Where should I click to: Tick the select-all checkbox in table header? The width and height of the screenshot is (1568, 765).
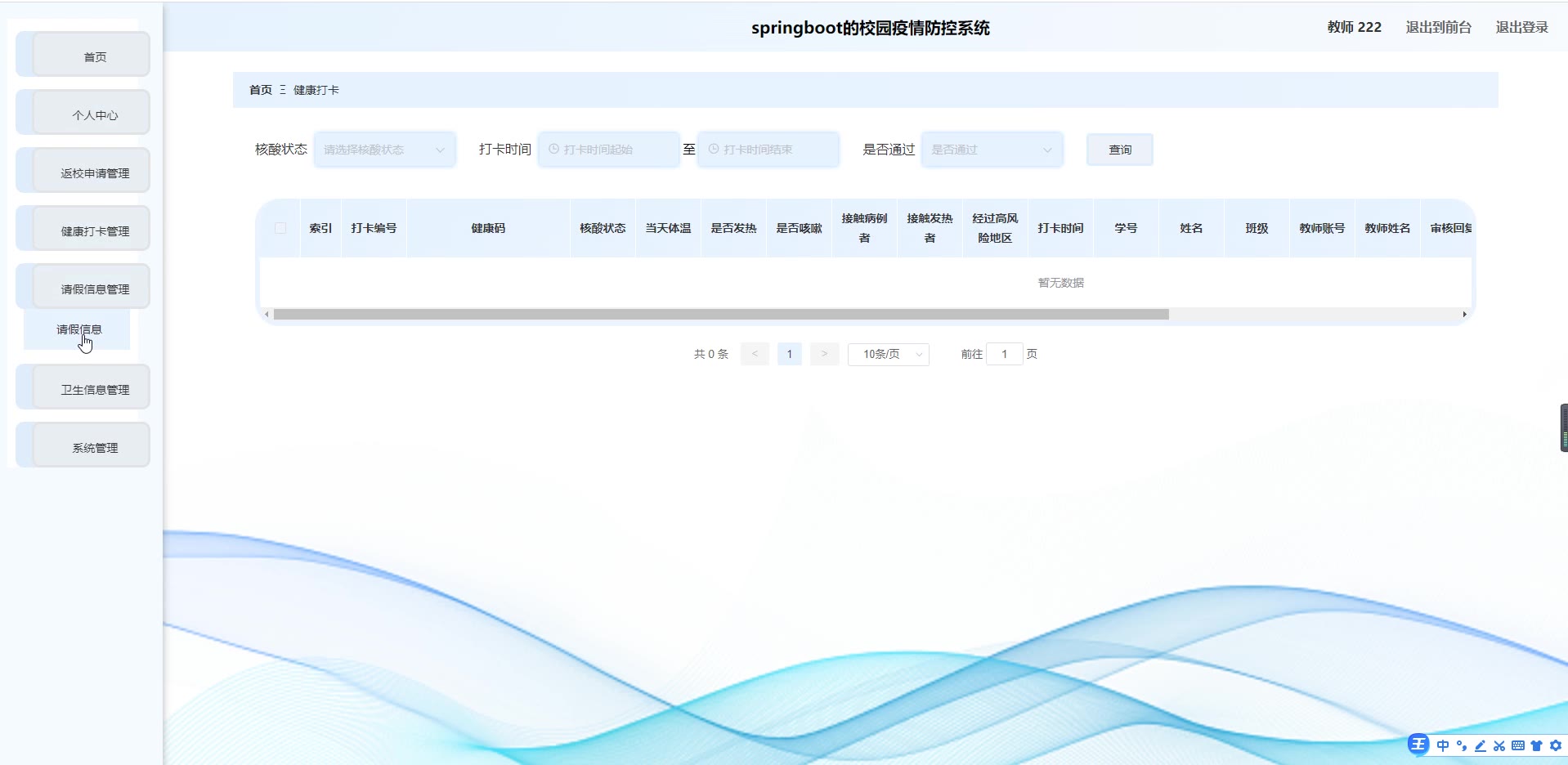tap(280, 228)
